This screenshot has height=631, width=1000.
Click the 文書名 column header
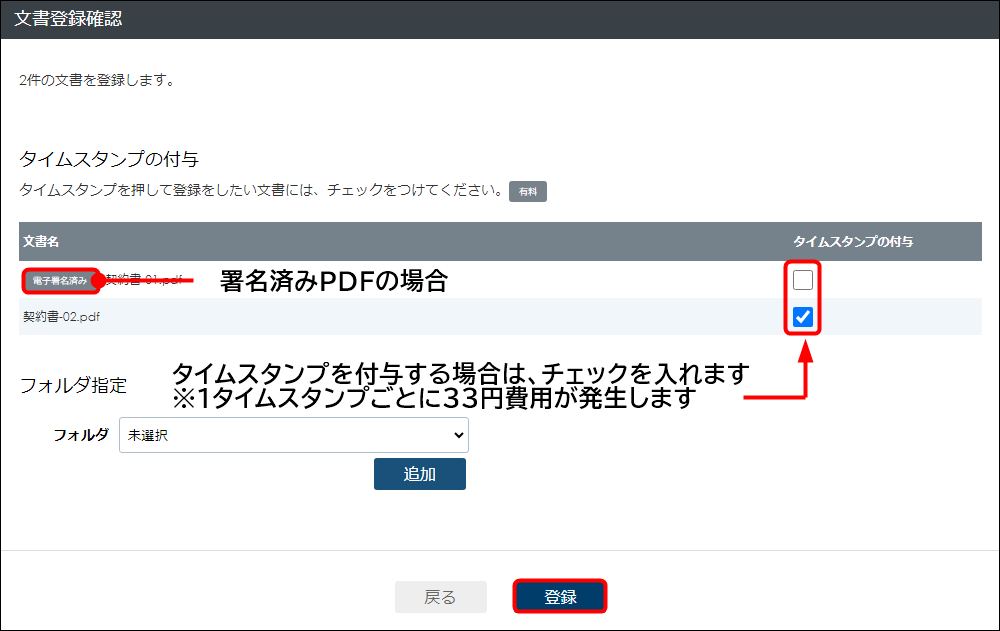coord(42,242)
